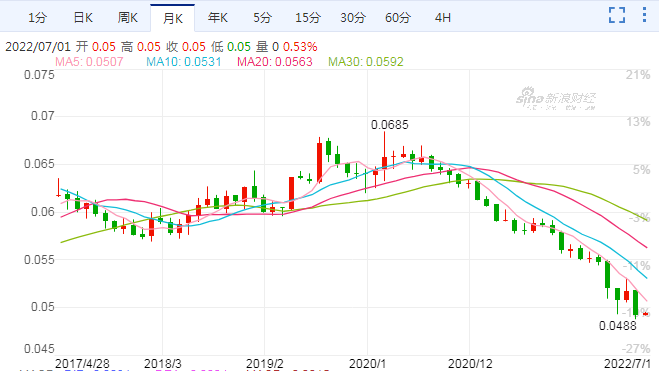Open the 日K daily chart tab
Screen dimensions: 659x371
pos(83,18)
